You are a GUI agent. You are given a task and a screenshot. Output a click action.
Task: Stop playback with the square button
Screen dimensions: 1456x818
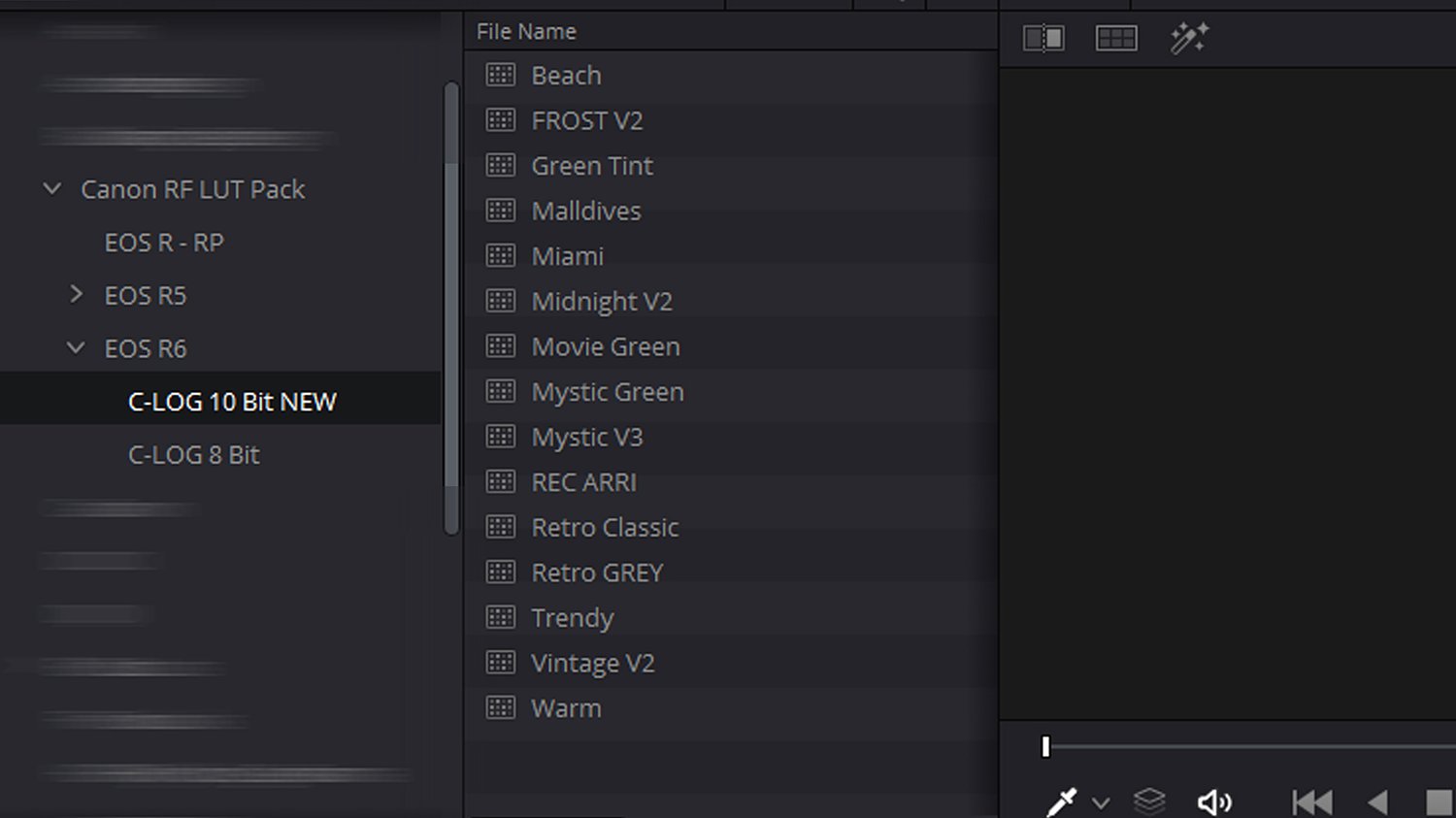[1439, 802]
